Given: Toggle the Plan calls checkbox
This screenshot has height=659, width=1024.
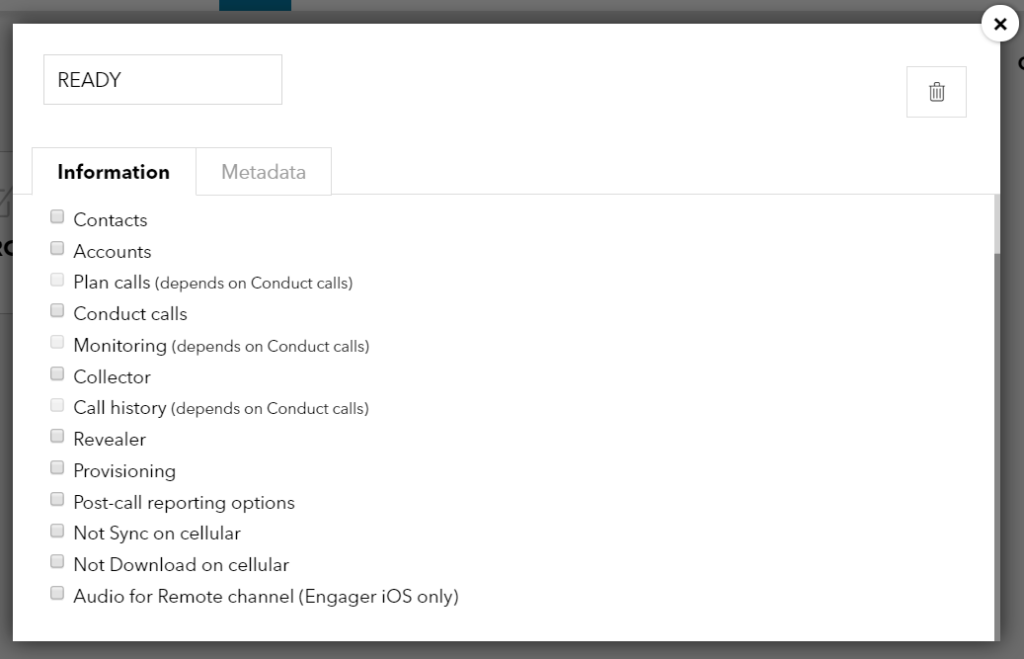Looking at the screenshot, I should [57, 280].
